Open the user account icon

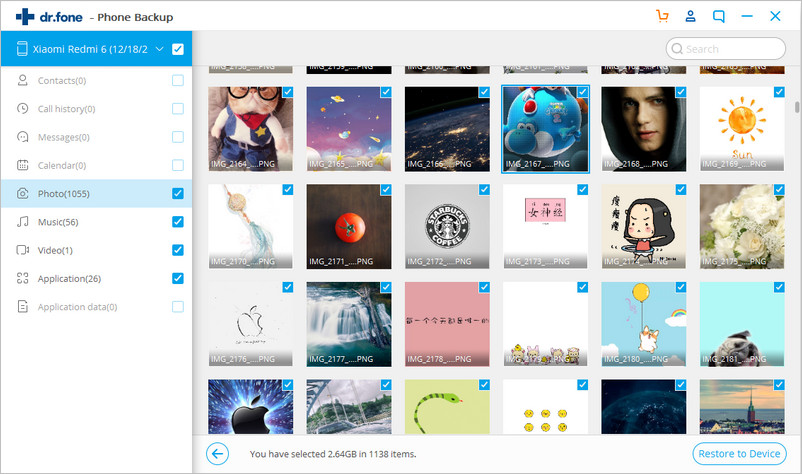point(690,16)
